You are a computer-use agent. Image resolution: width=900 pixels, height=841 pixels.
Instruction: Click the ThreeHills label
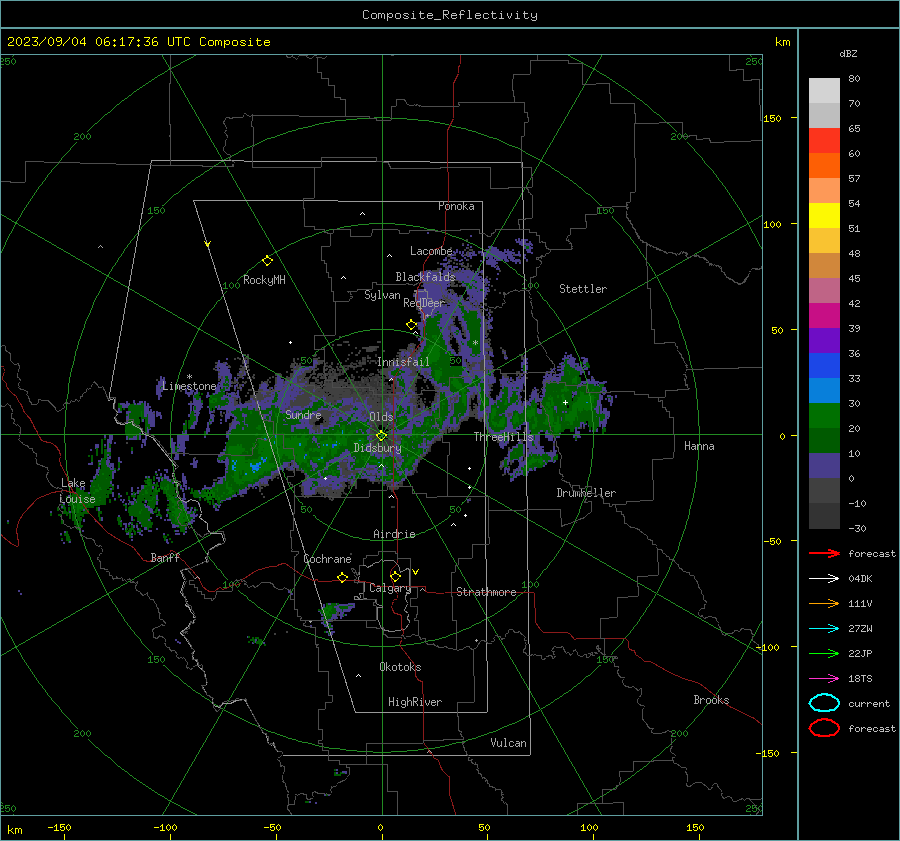tap(503, 437)
